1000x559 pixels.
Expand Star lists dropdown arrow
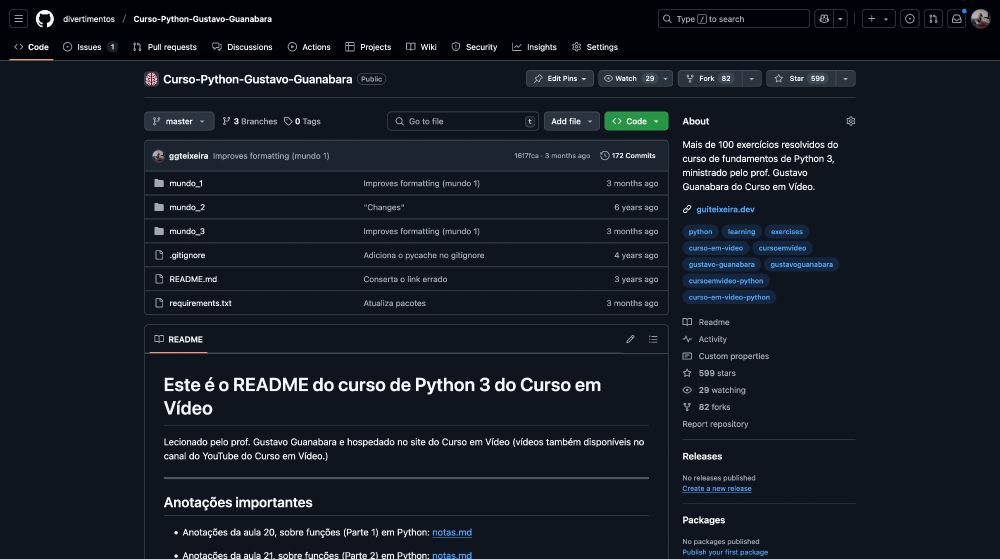click(846, 78)
